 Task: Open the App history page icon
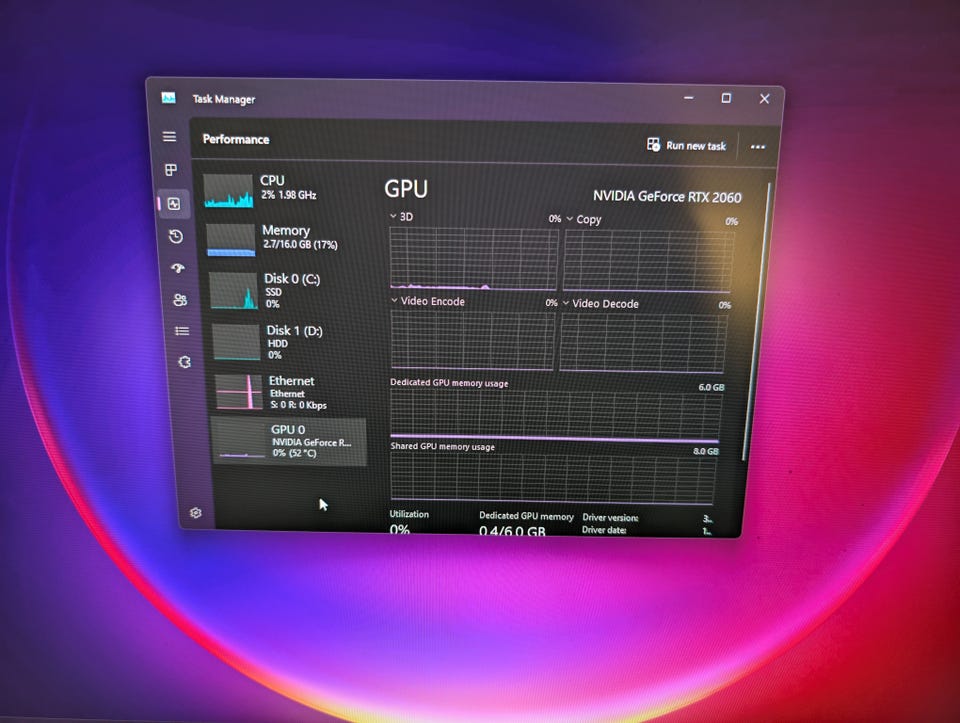point(176,236)
